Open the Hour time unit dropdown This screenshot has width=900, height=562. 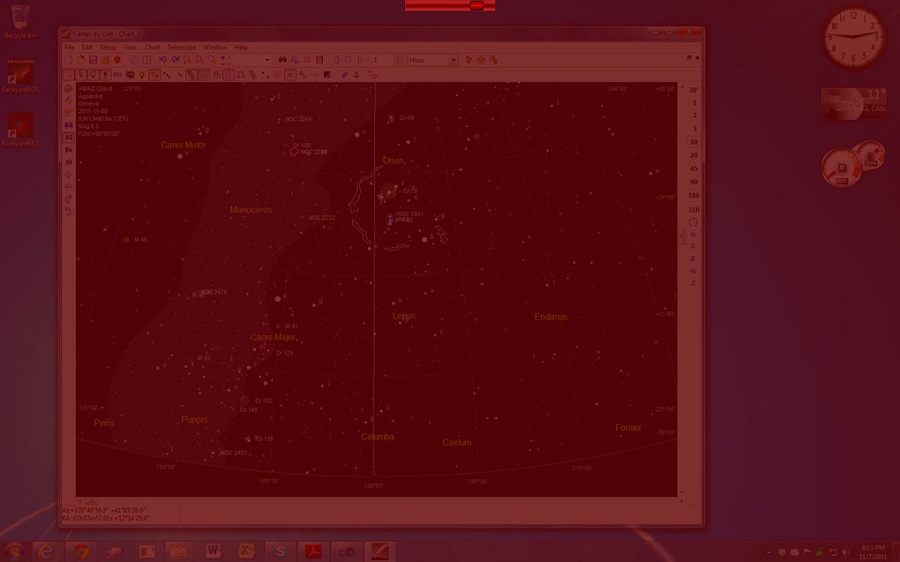[x=432, y=60]
